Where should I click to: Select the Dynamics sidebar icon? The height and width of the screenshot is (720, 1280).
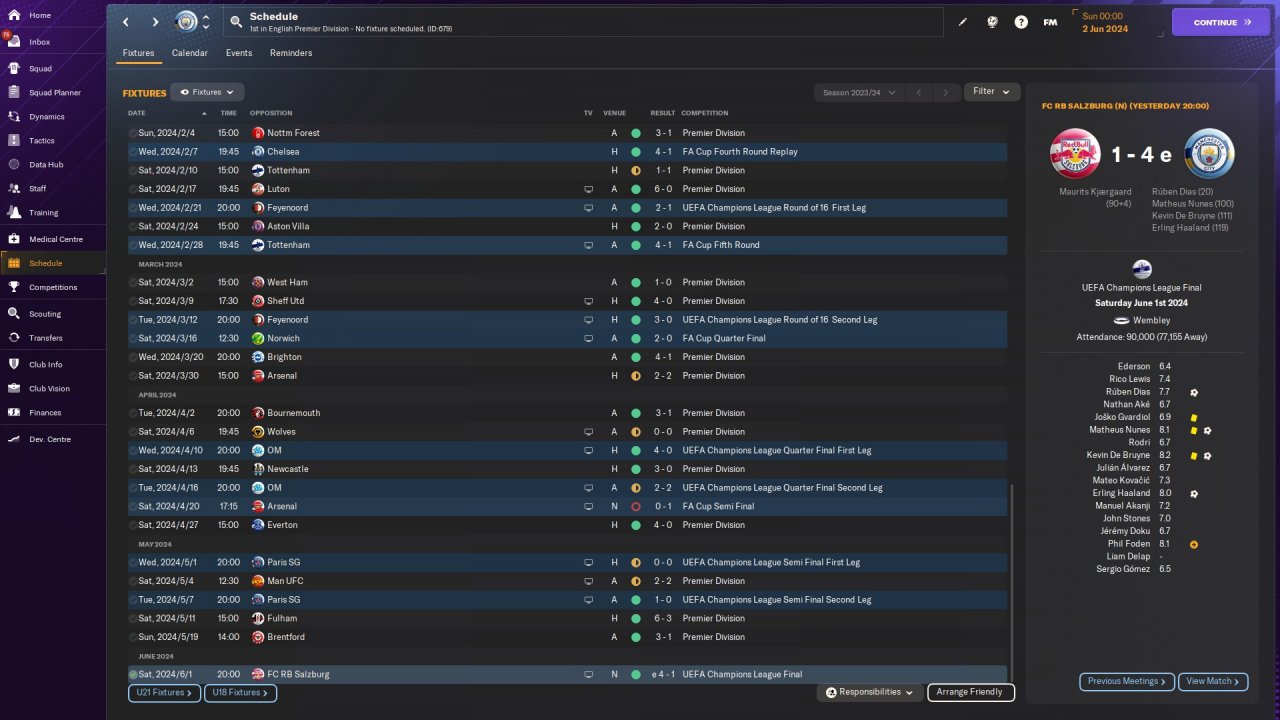pos(14,117)
